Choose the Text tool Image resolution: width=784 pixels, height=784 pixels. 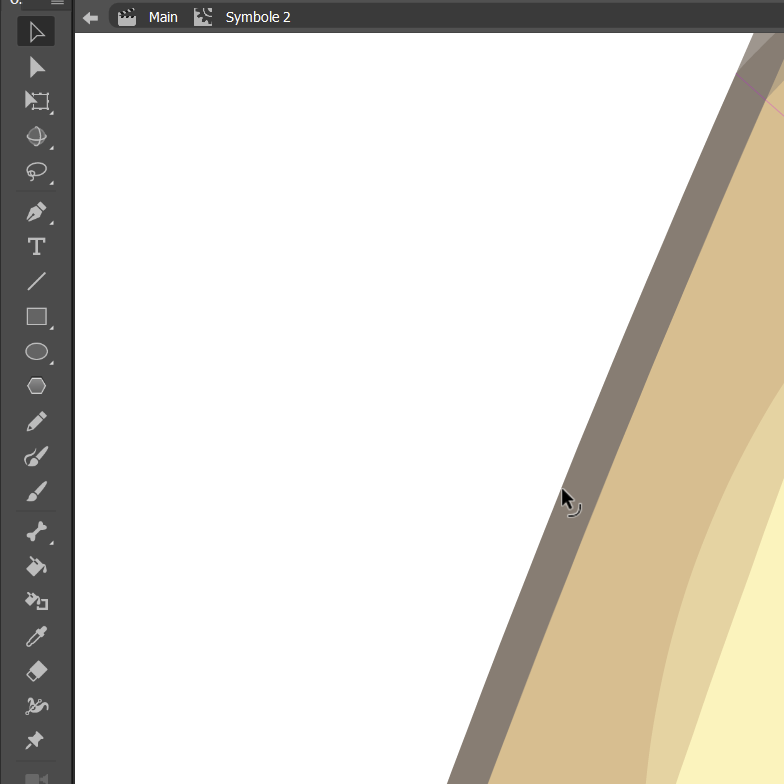36,247
